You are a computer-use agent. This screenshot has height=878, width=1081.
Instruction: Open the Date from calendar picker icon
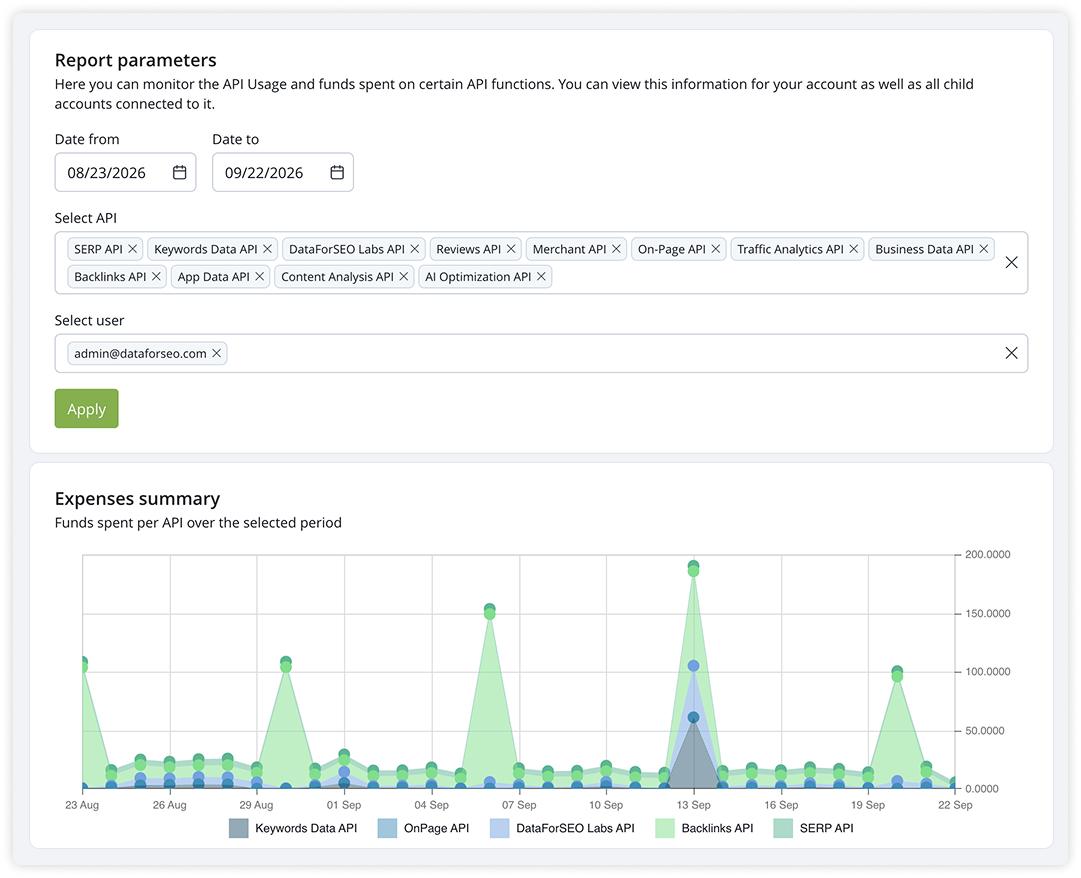(179, 172)
